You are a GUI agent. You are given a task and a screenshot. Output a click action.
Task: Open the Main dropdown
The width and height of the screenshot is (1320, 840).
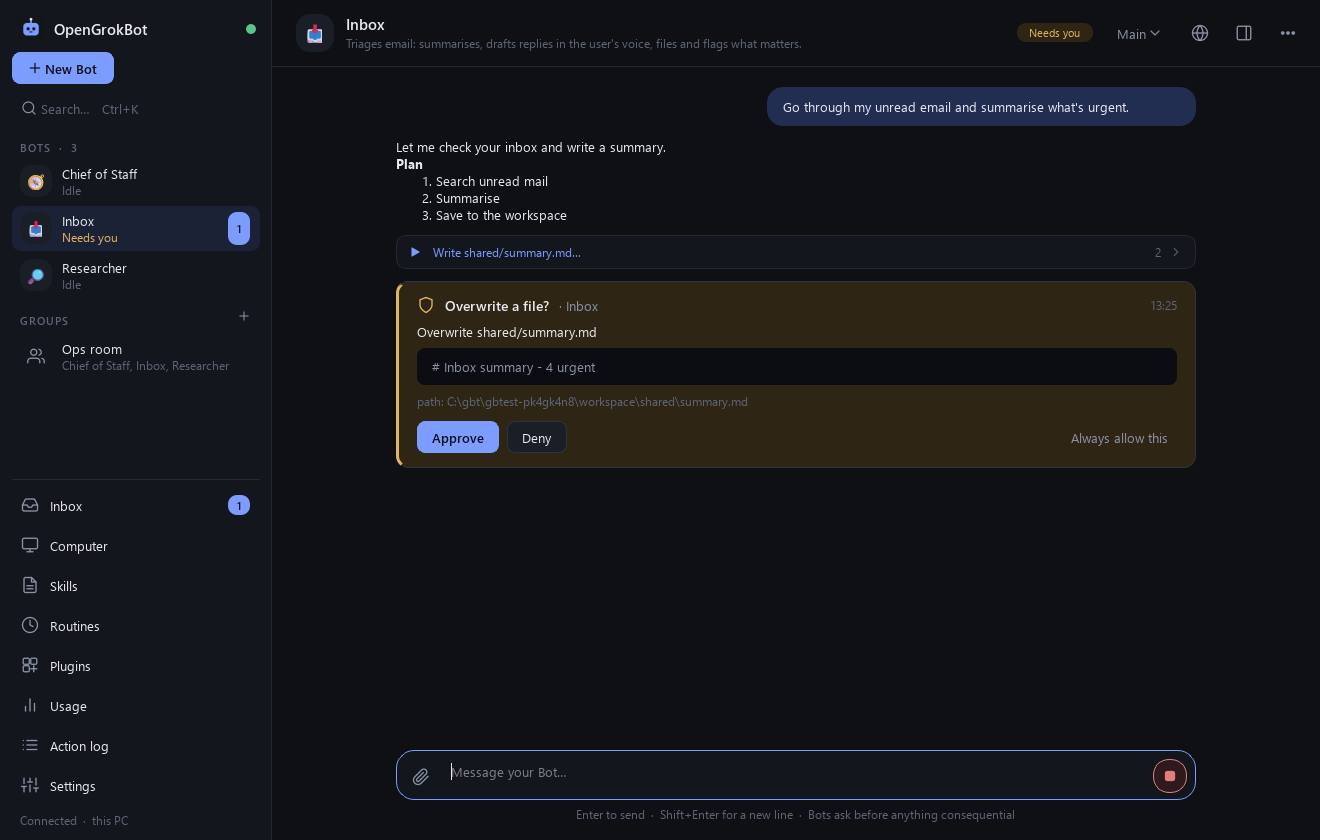(x=1138, y=34)
